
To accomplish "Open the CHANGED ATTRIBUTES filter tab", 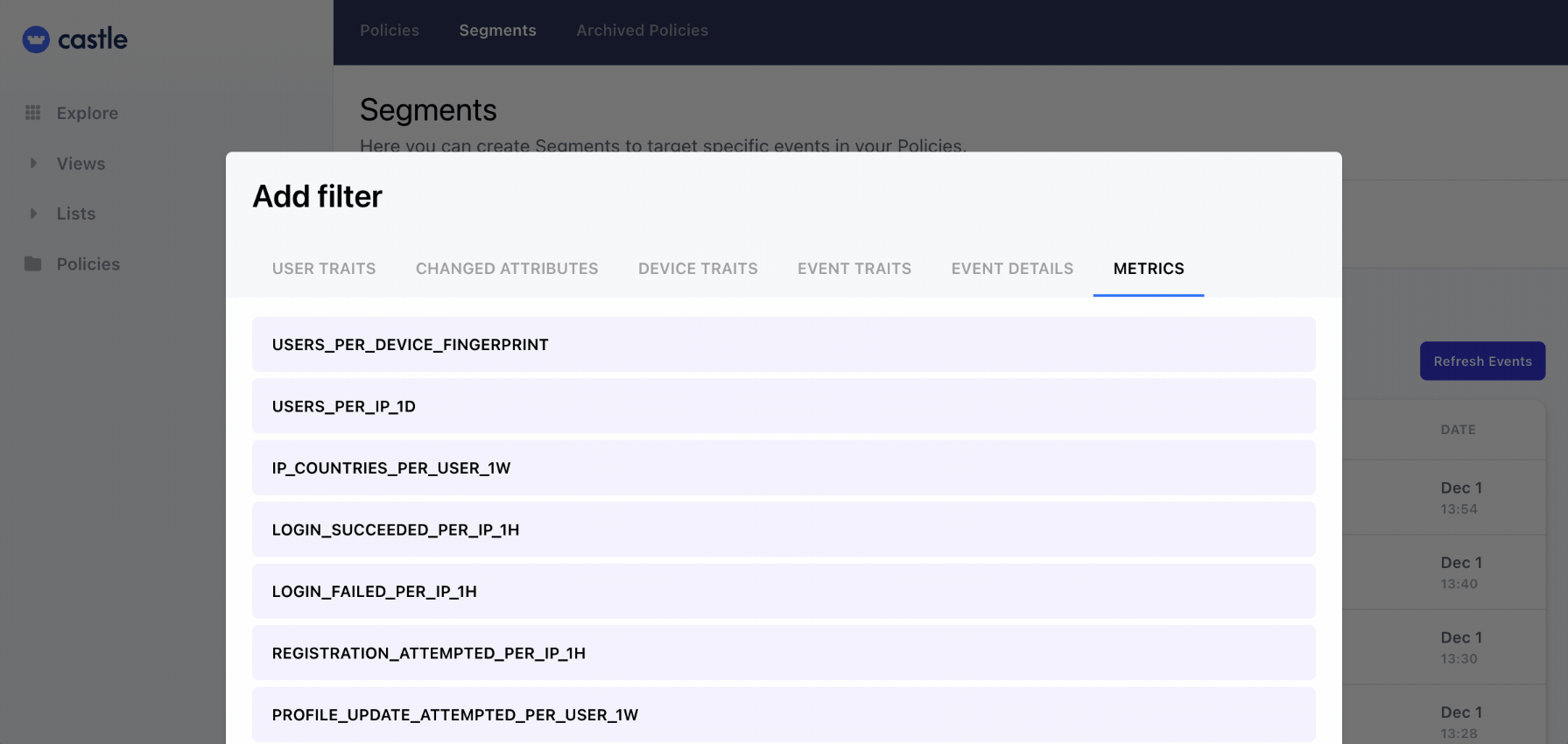I will [507, 269].
